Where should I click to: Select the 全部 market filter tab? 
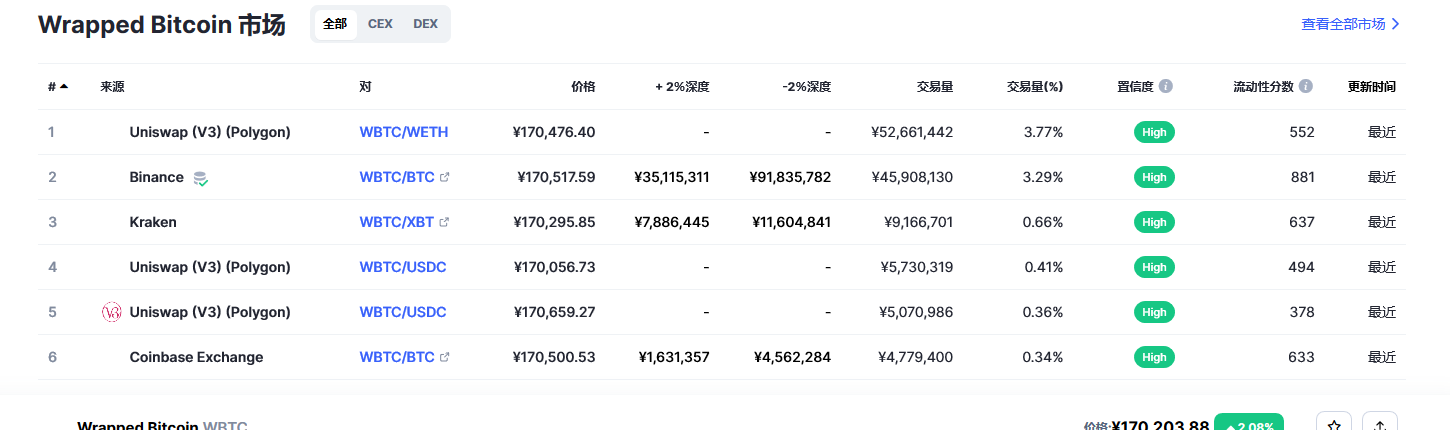coord(335,24)
